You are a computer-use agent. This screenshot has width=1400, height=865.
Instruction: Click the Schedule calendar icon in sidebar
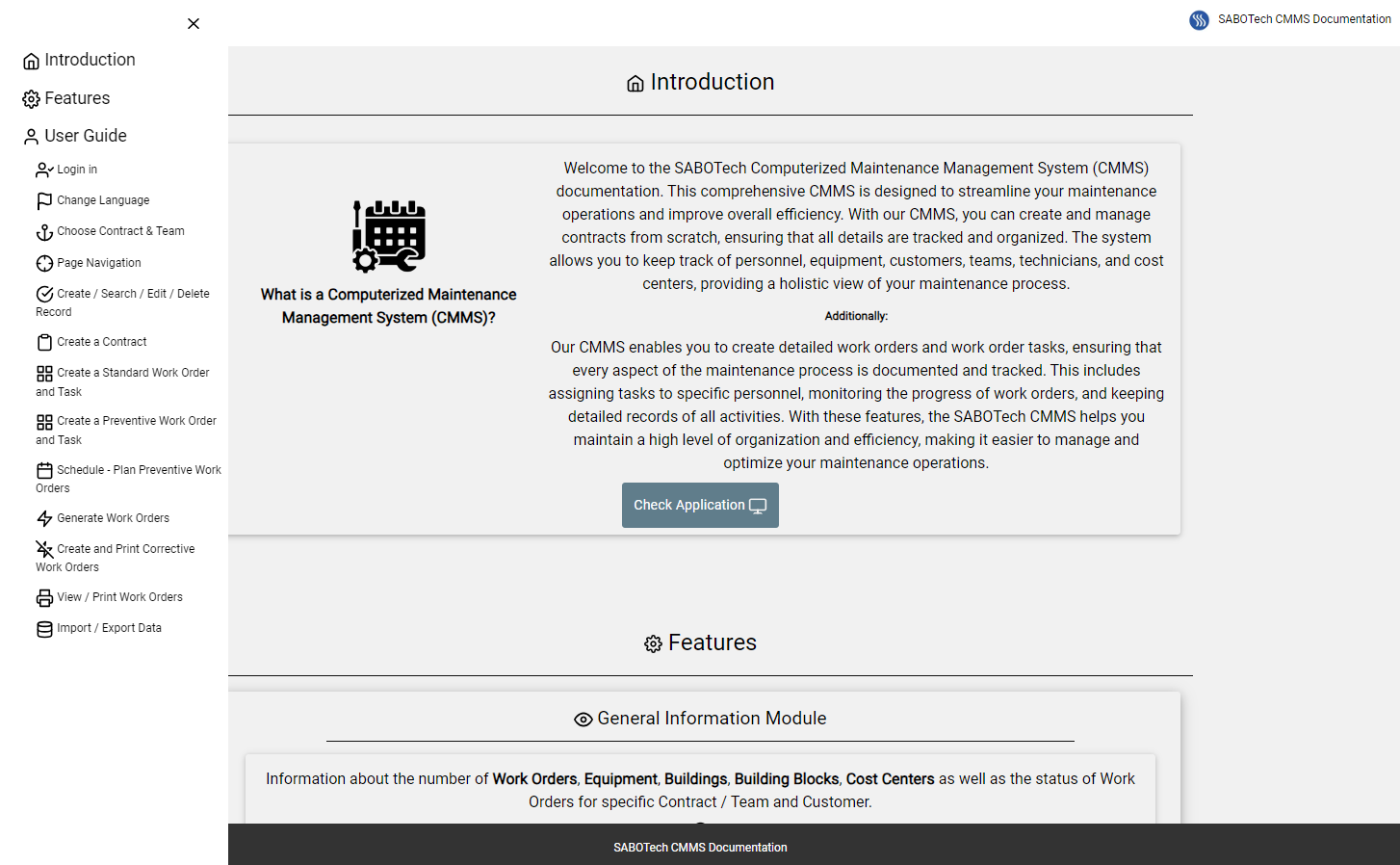pyautogui.click(x=44, y=471)
